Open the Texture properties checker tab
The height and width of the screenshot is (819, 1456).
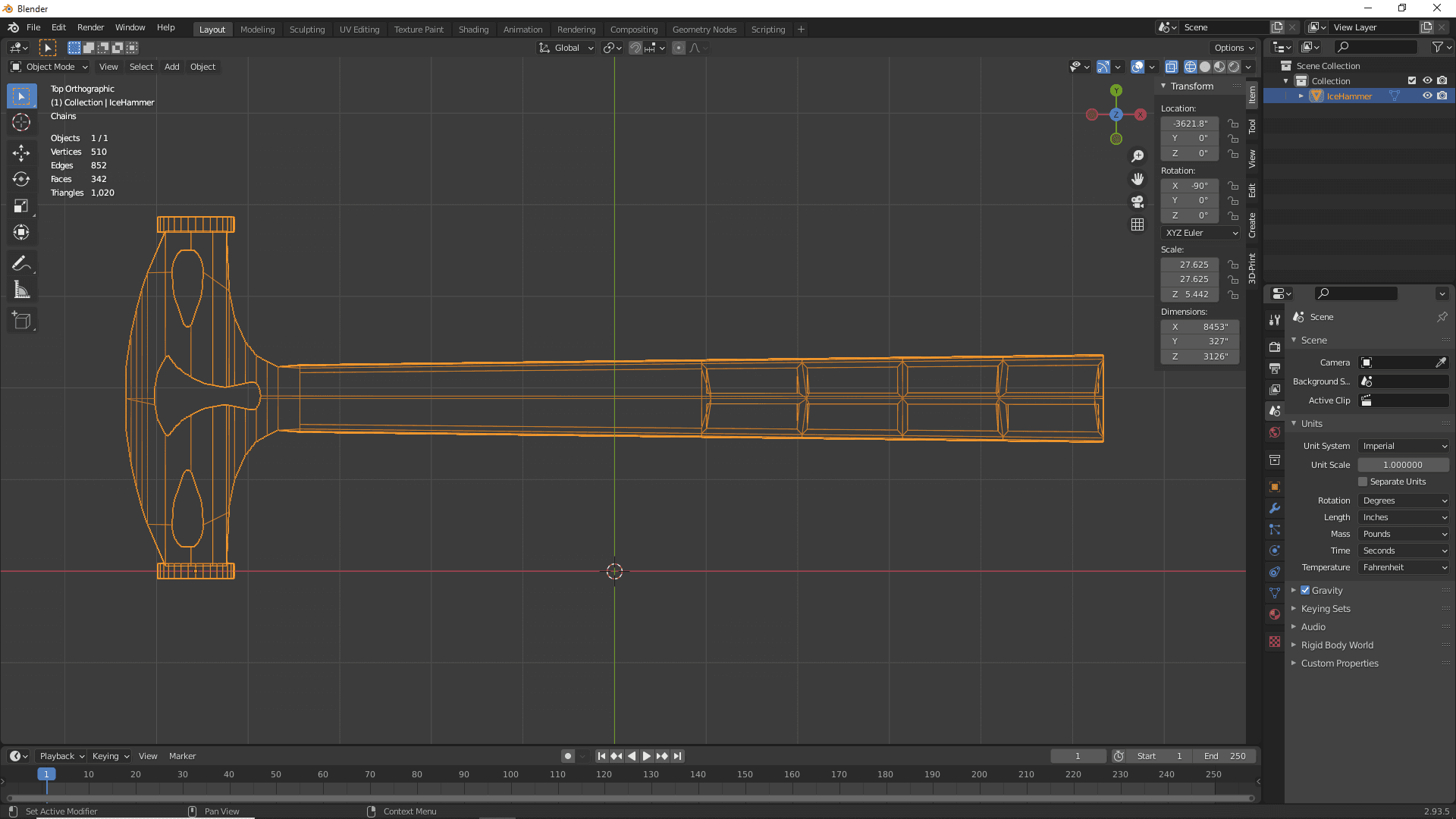pyautogui.click(x=1275, y=642)
